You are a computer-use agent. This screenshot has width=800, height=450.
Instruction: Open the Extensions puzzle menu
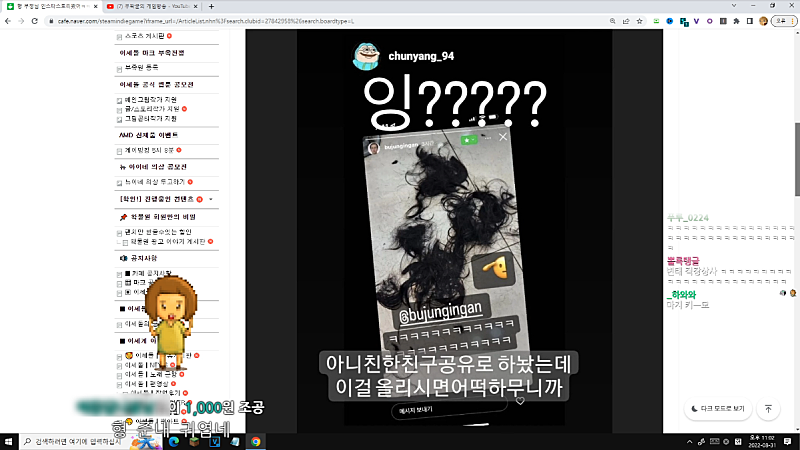coord(736,21)
